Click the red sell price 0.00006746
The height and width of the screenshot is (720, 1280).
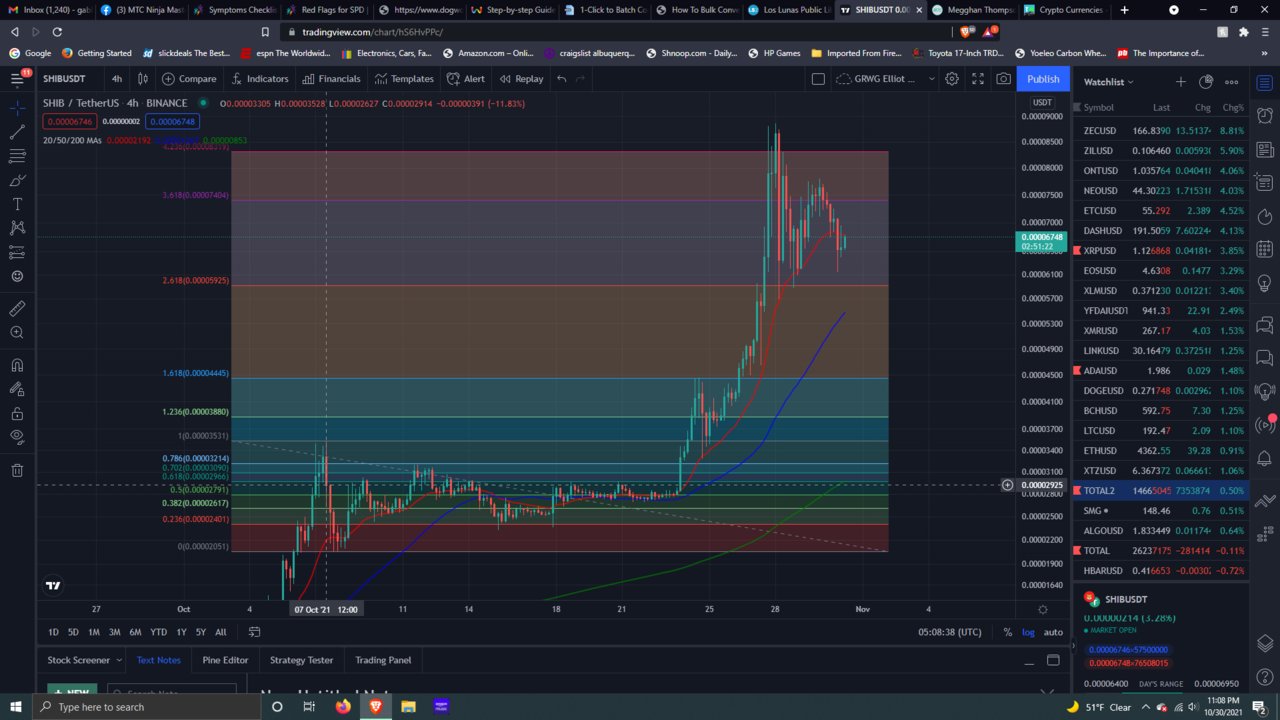click(69, 121)
